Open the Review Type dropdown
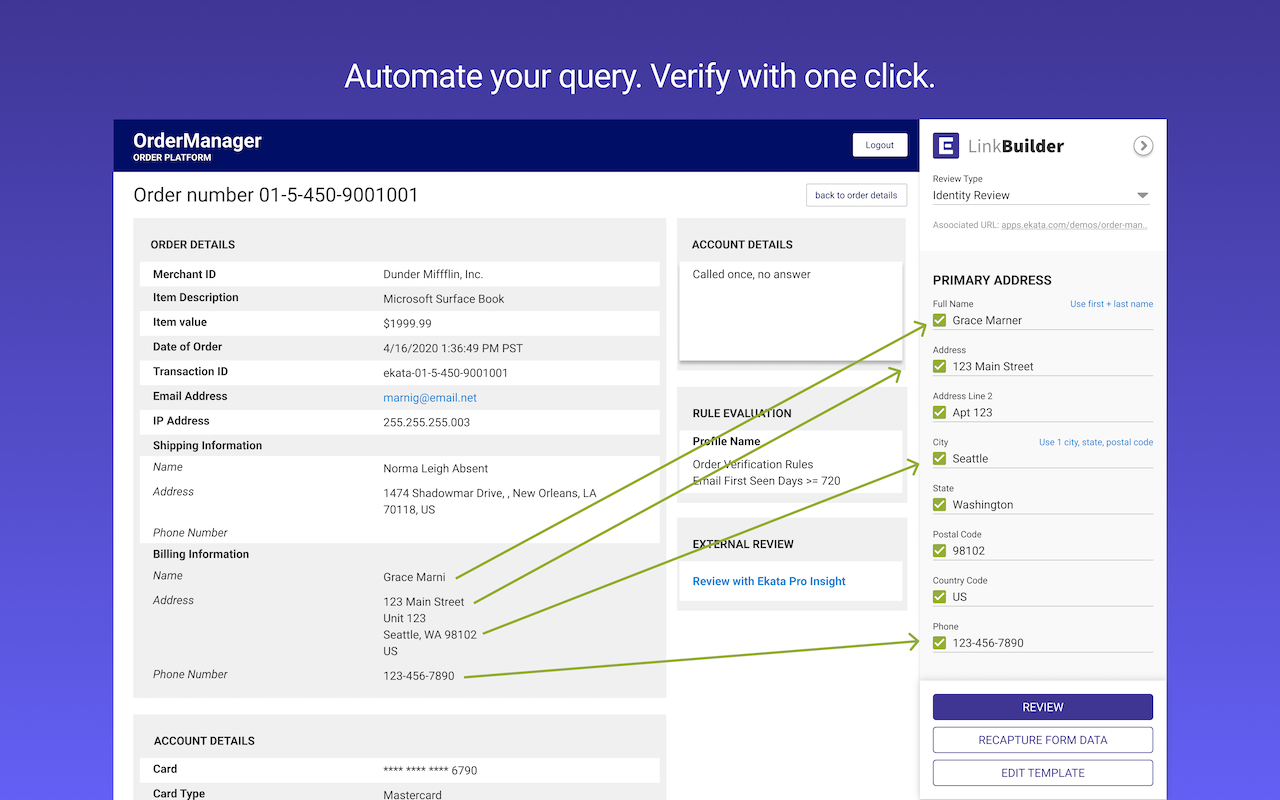 click(x=1042, y=195)
